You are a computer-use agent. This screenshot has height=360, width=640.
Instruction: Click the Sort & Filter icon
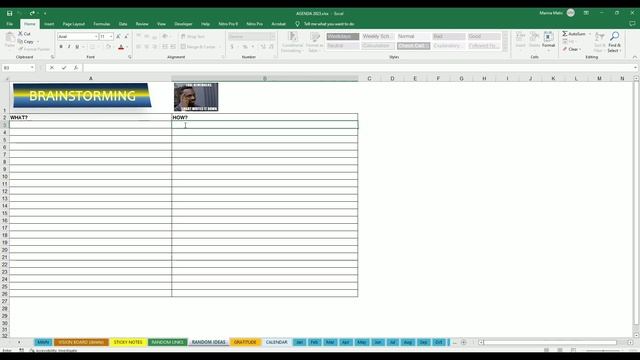599,37
